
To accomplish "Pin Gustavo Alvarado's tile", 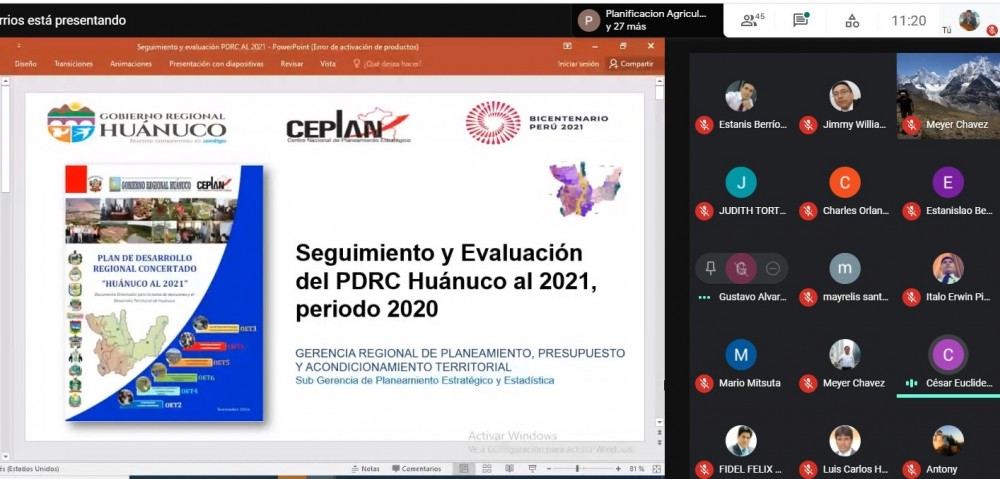I will [x=710, y=268].
